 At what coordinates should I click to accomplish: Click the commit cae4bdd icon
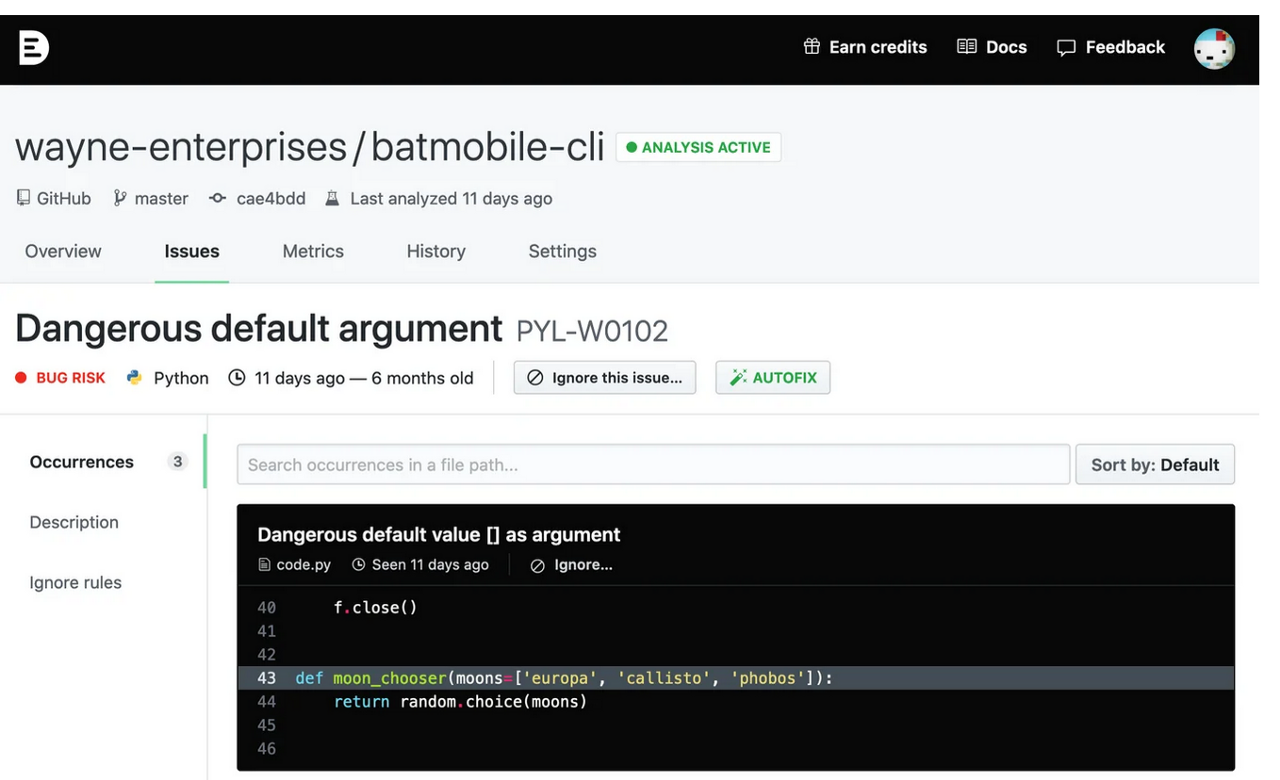coord(217,198)
